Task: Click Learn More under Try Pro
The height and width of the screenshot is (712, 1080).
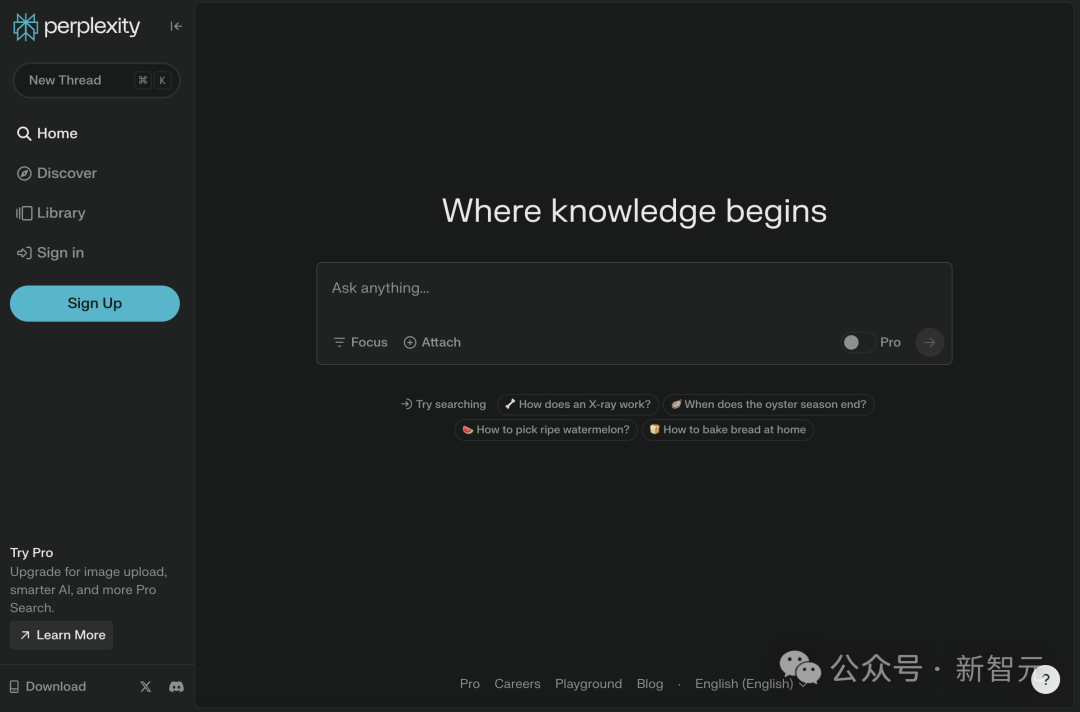Action: point(62,636)
